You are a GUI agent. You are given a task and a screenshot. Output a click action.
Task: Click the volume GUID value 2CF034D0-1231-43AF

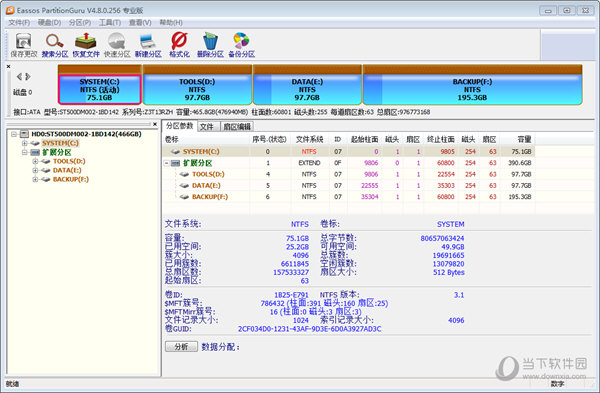tap(310, 329)
